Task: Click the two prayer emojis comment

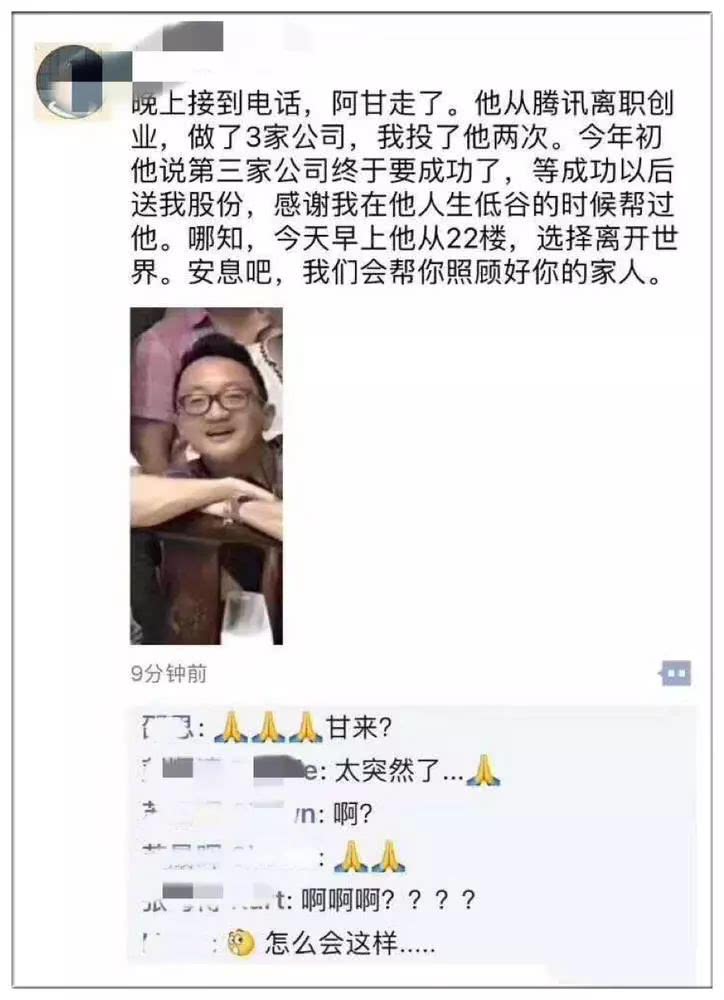Action: [370, 857]
